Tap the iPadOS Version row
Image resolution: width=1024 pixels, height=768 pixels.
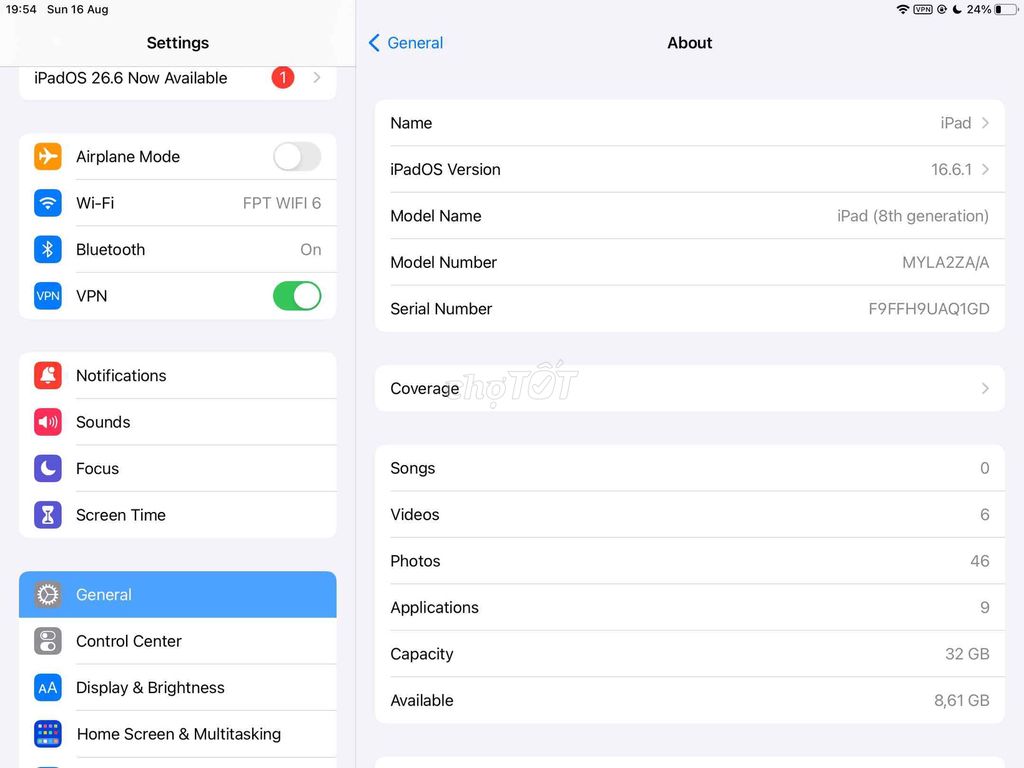690,169
